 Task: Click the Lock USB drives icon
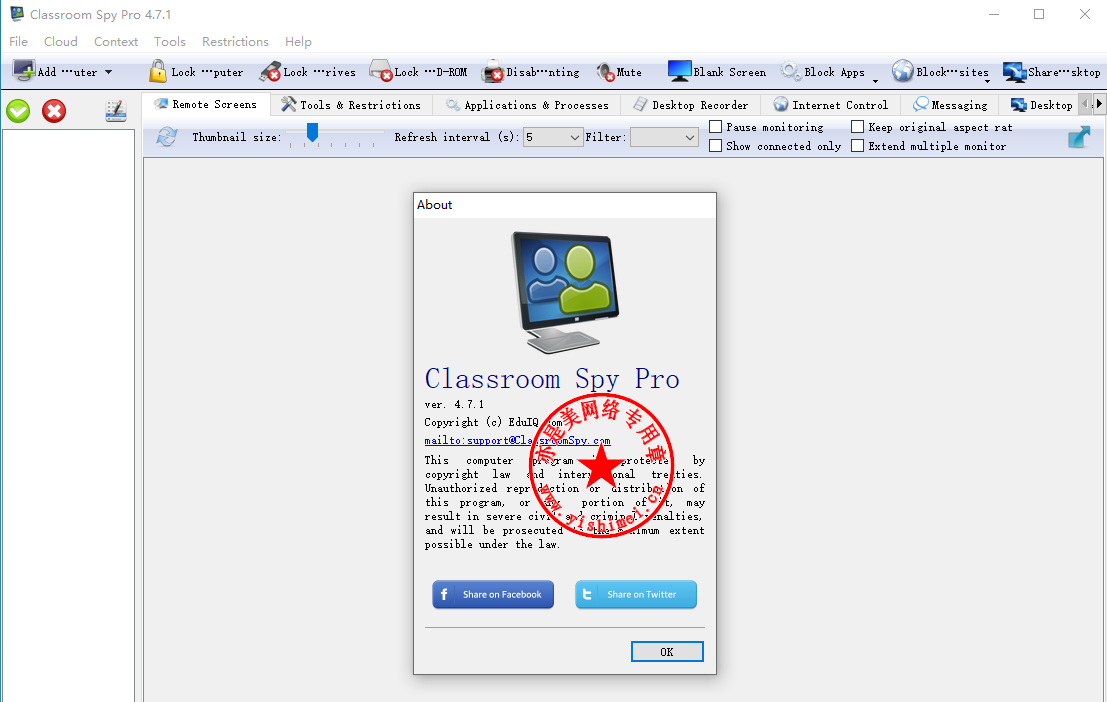[270, 71]
